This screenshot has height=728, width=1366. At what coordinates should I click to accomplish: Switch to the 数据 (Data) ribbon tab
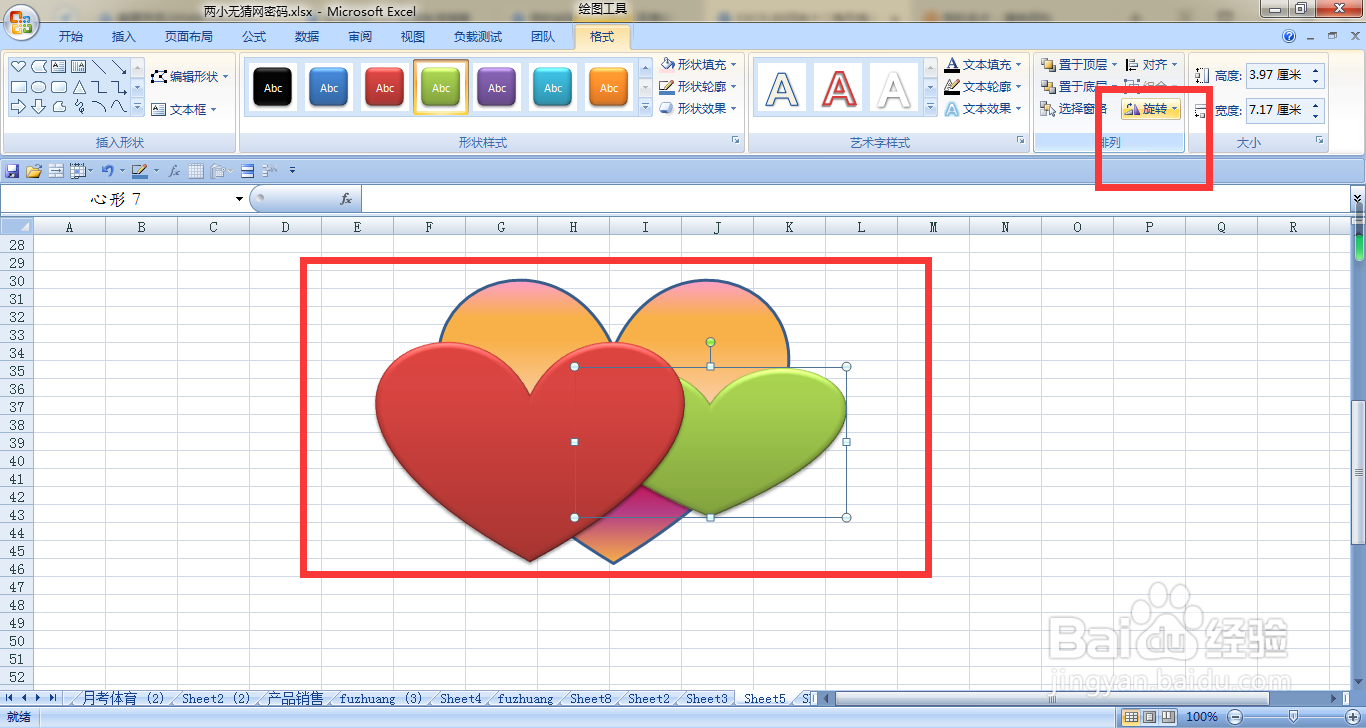pos(307,37)
